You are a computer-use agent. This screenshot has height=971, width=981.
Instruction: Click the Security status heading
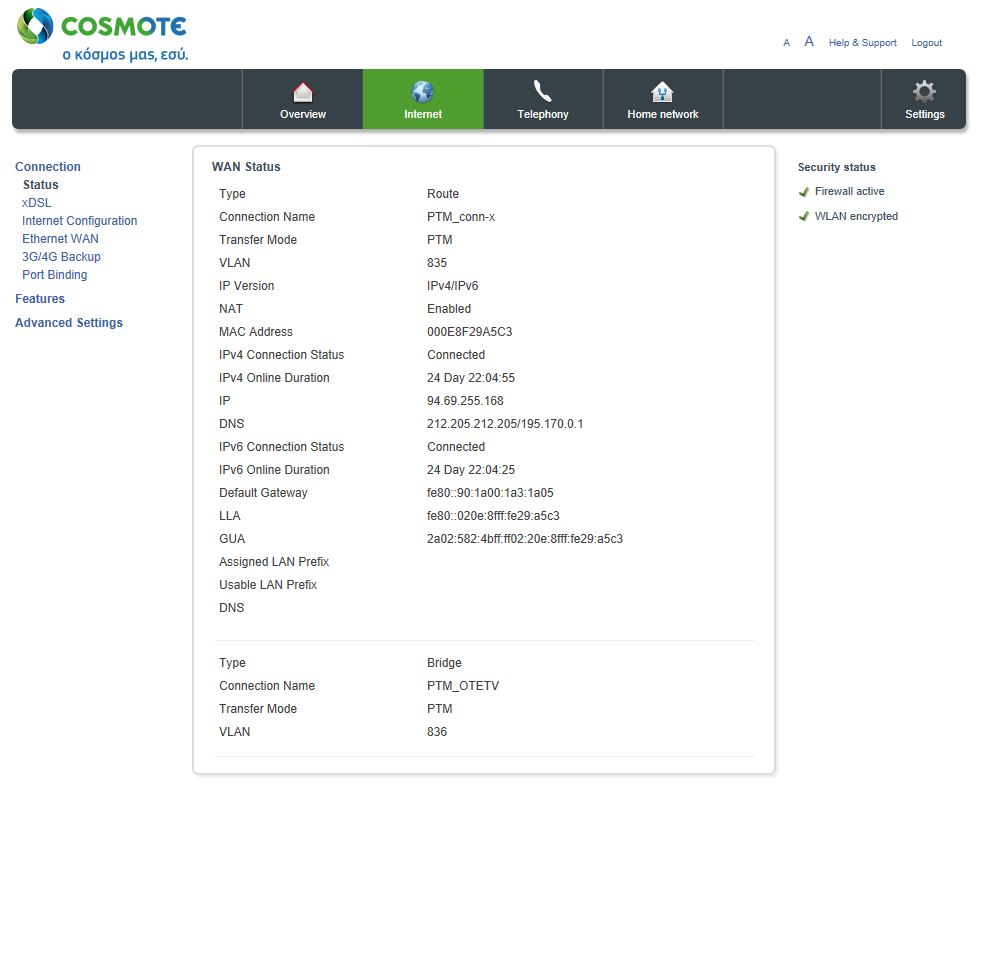pyautogui.click(x=836, y=168)
